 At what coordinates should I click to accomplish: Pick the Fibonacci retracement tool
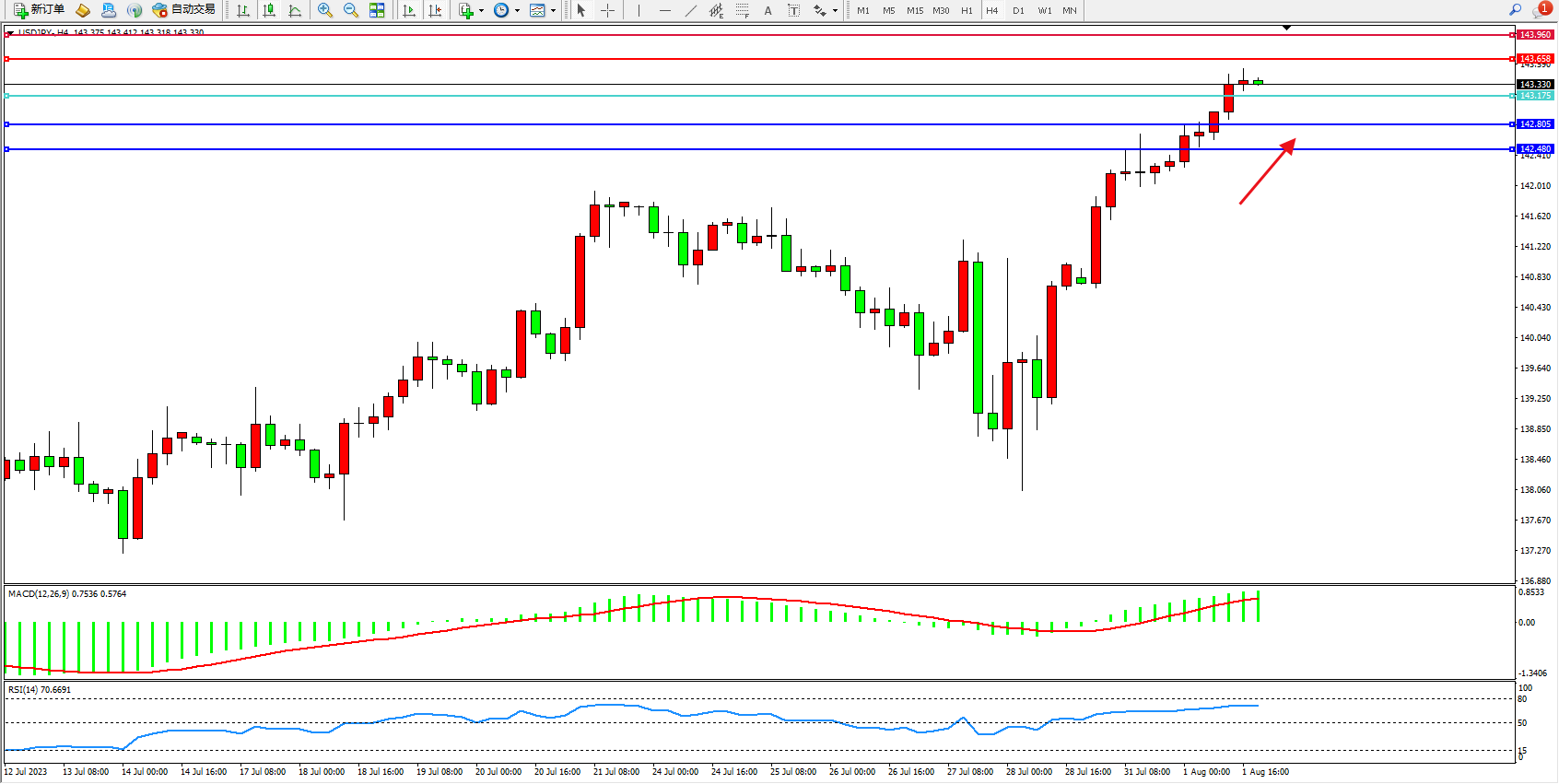click(743, 11)
